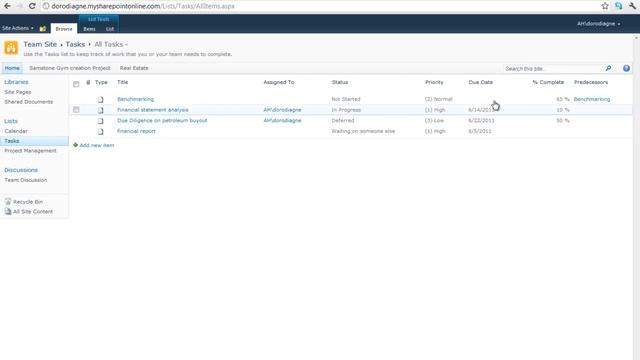Click the Search this site field

(552, 69)
